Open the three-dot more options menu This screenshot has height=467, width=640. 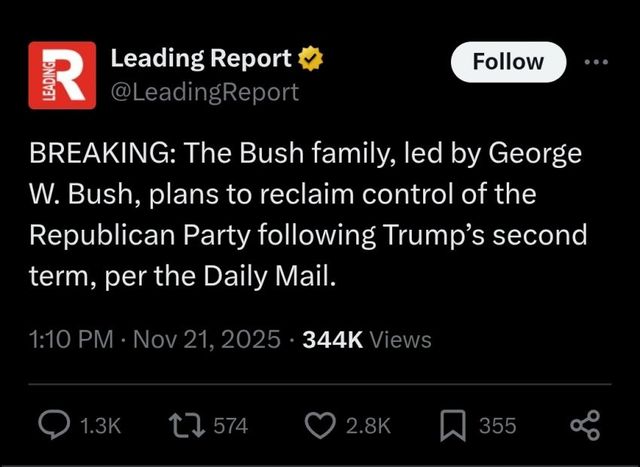[595, 62]
